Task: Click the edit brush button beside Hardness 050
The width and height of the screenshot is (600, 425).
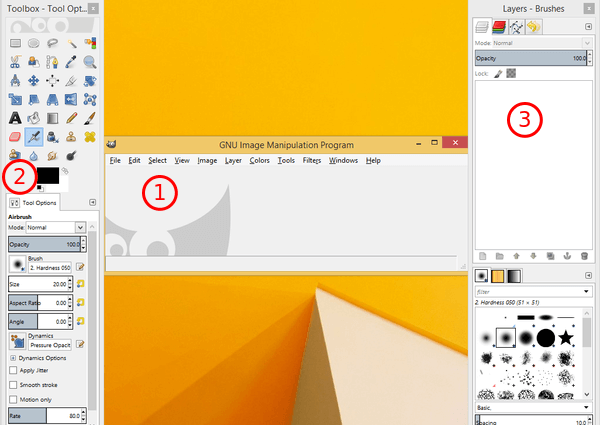Action: click(x=80, y=267)
